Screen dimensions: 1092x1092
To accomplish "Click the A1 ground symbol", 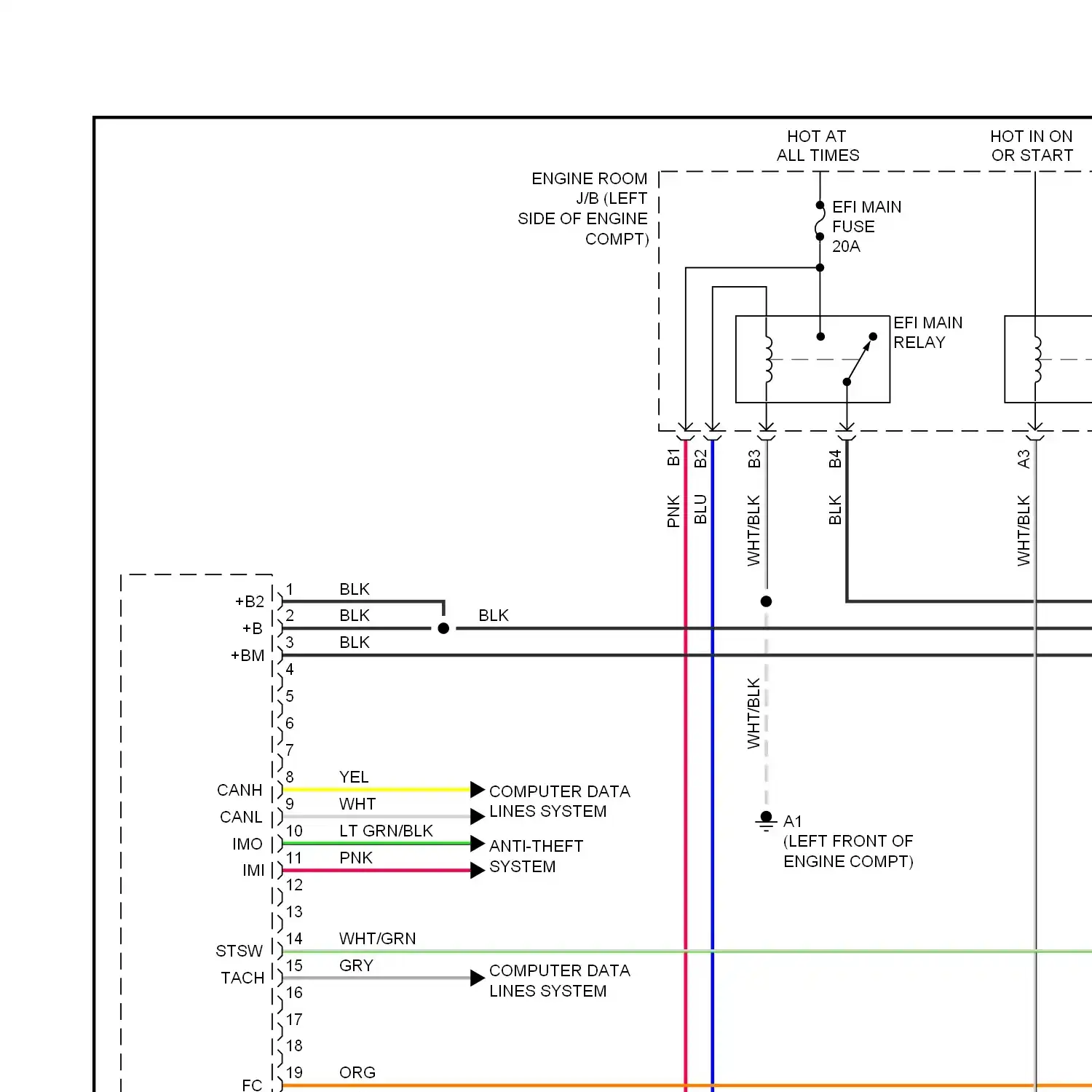I will pos(766,822).
